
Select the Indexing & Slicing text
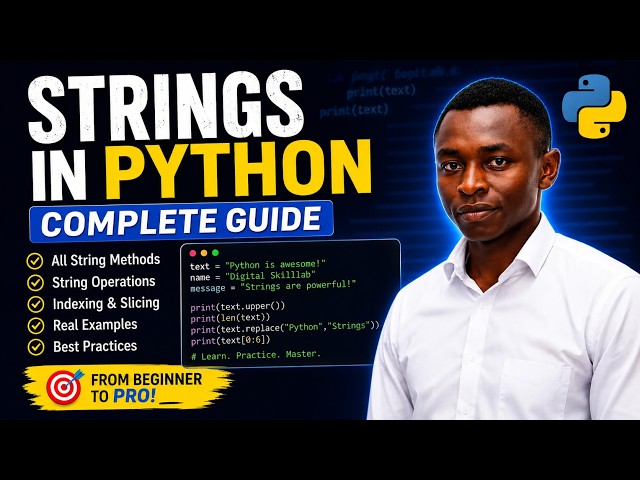(106, 303)
